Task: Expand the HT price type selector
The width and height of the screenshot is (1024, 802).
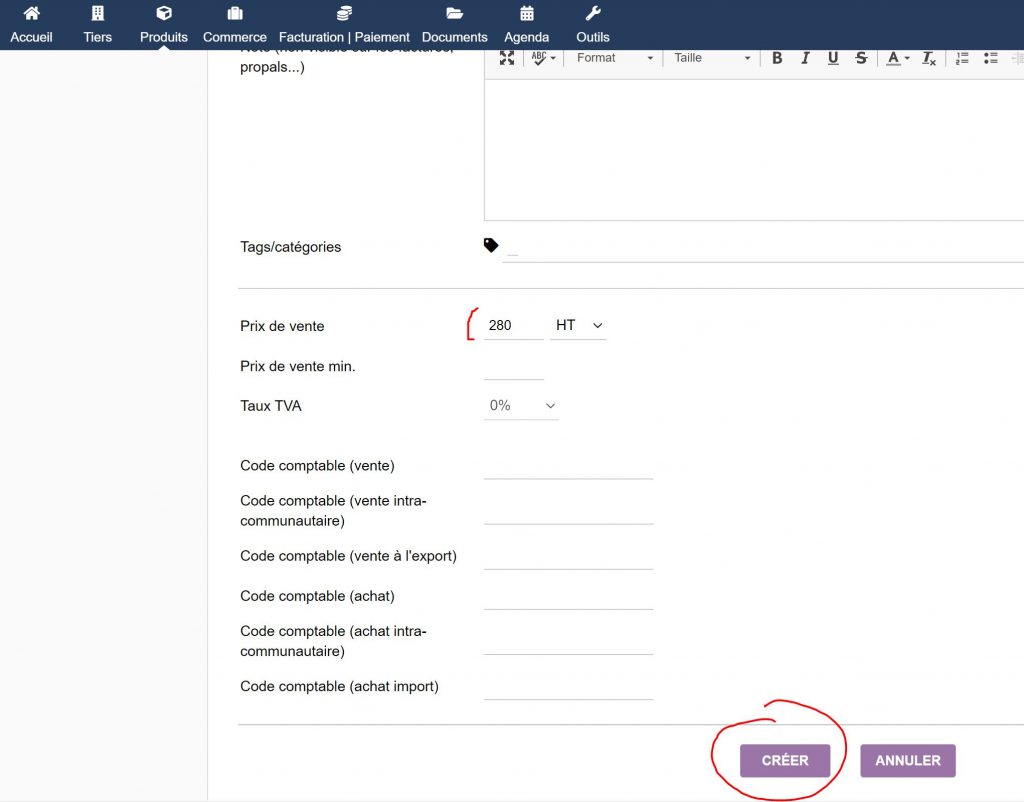Action: pyautogui.click(x=578, y=324)
